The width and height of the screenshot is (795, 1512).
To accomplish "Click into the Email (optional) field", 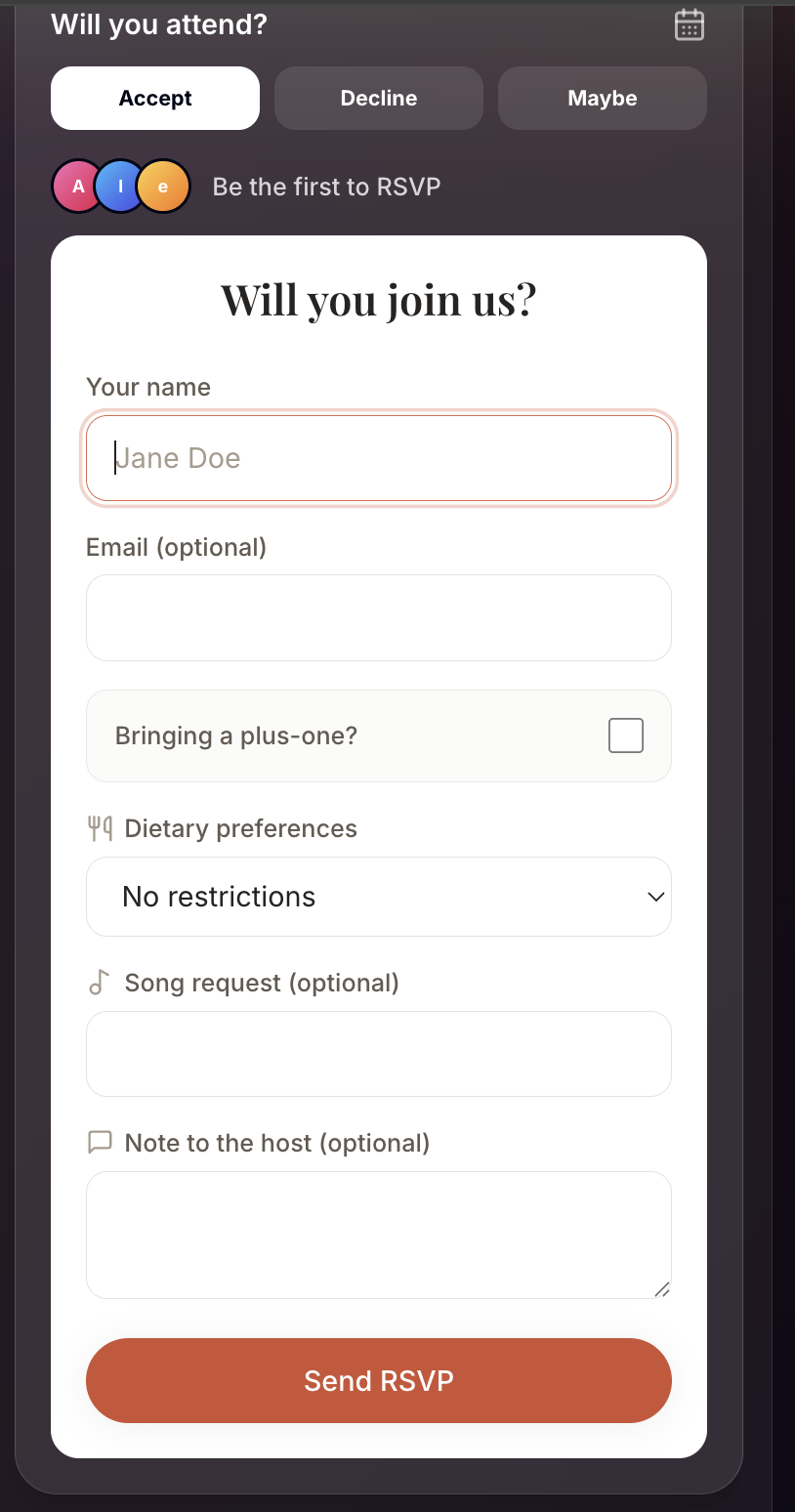I will click(x=379, y=617).
